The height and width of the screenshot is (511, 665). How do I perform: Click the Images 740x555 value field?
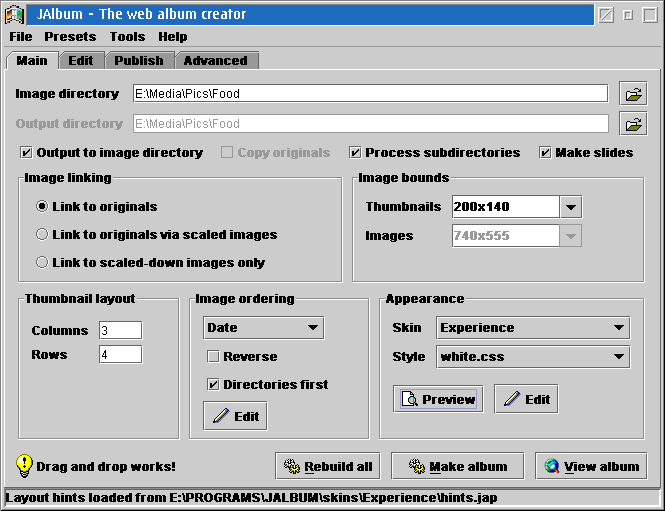pyautogui.click(x=506, y=236)
